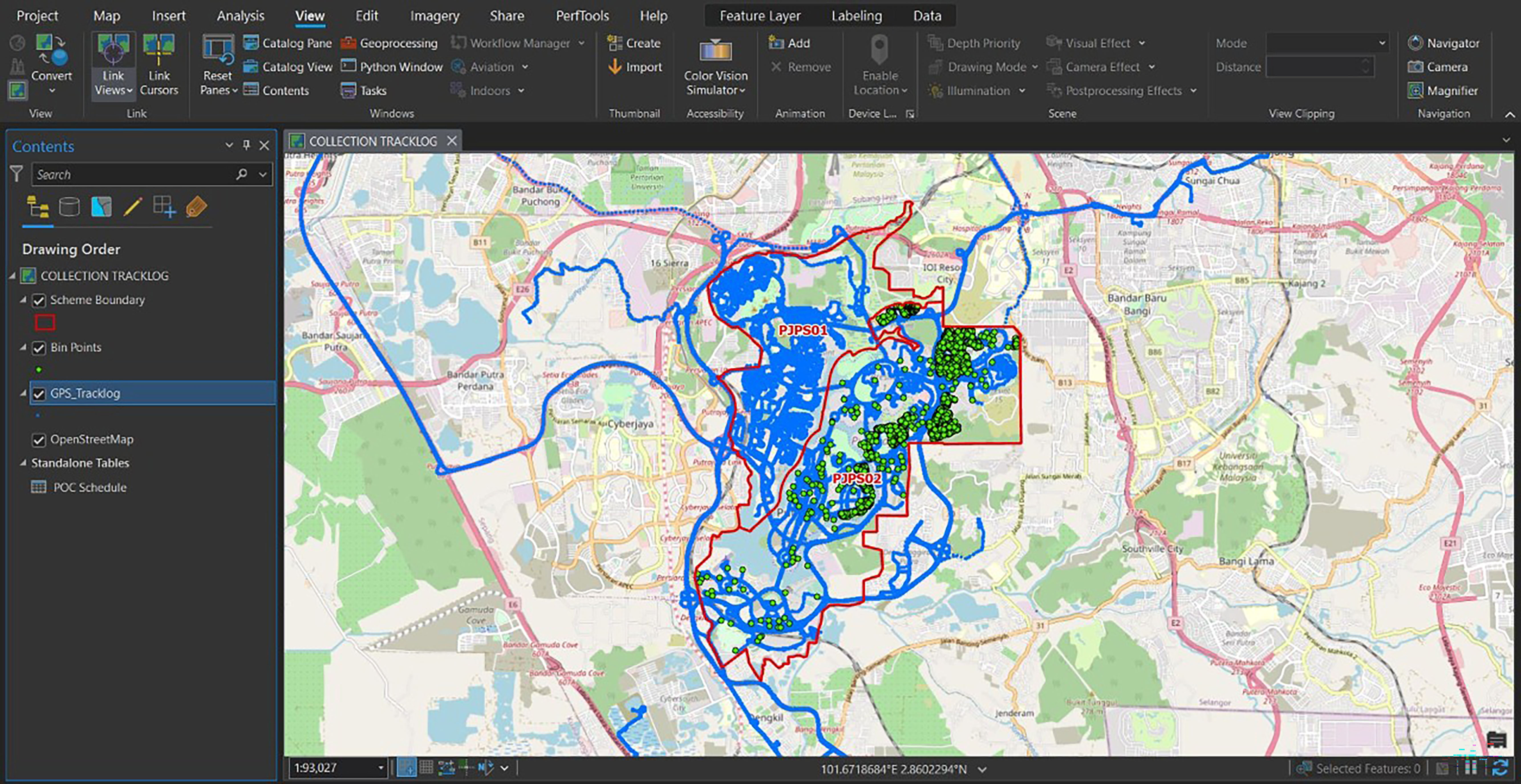Select List By Data Source icon
This screenshot has height=784, width=1521.
[69, 207]
